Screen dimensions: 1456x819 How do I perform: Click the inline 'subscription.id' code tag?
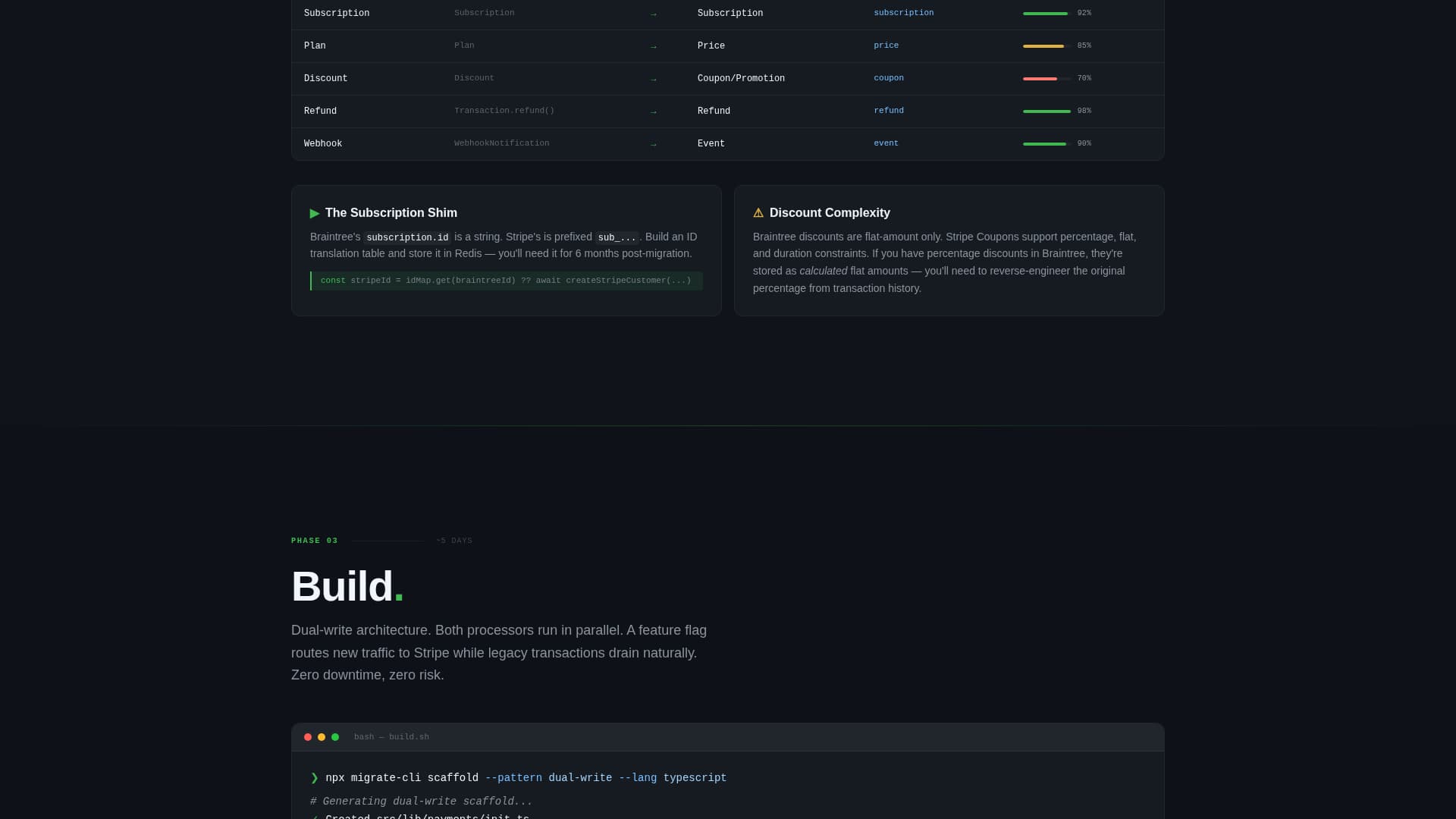coord(407,237)
